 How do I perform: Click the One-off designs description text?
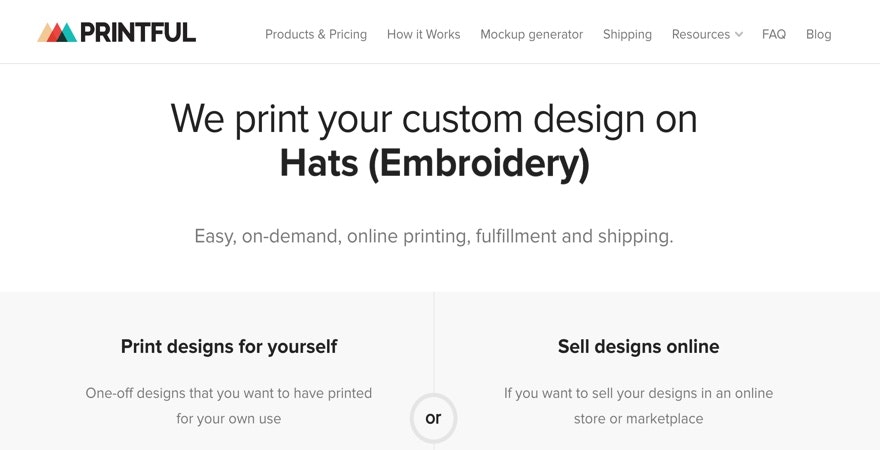229,393
